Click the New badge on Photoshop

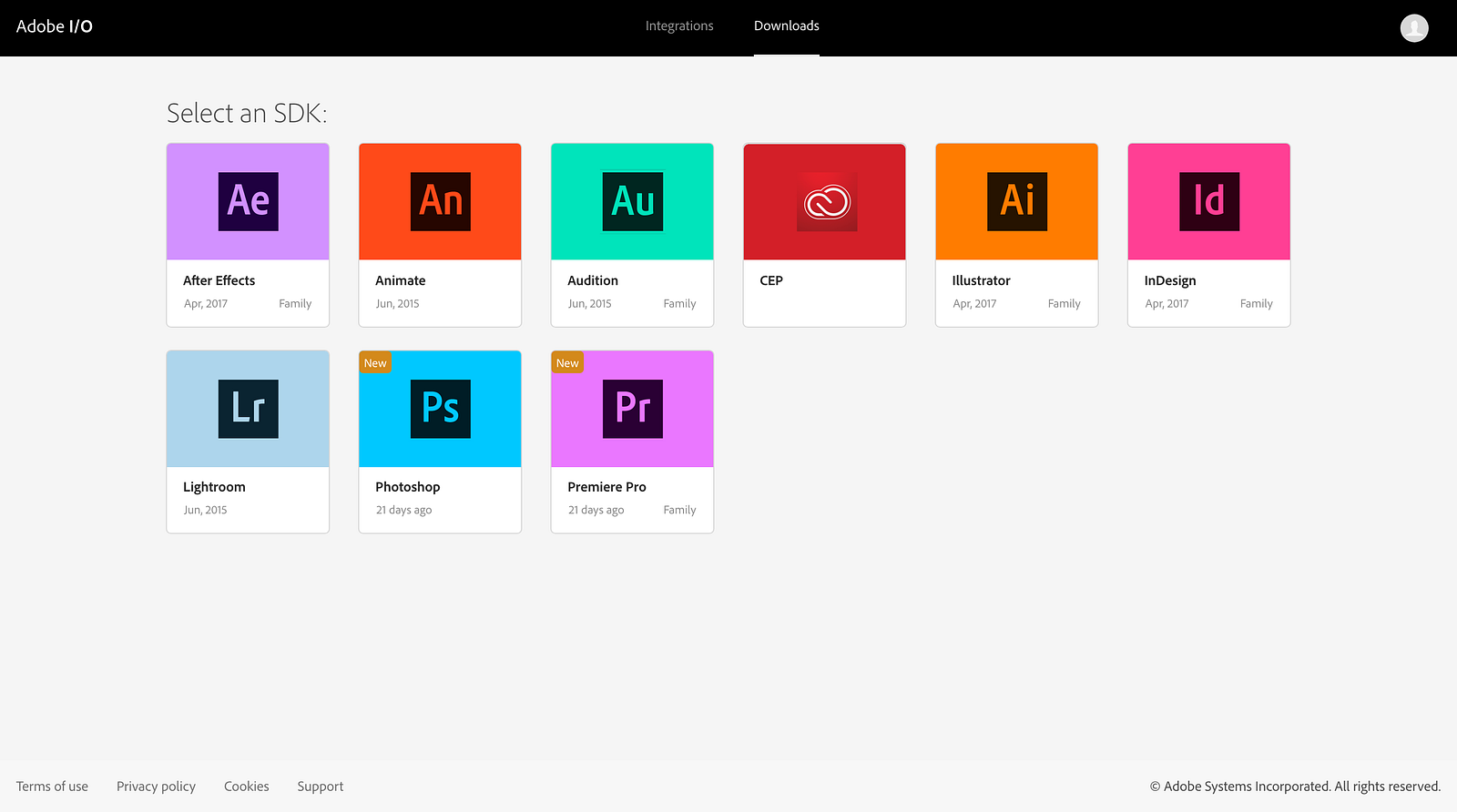click(x=375, y=363)
